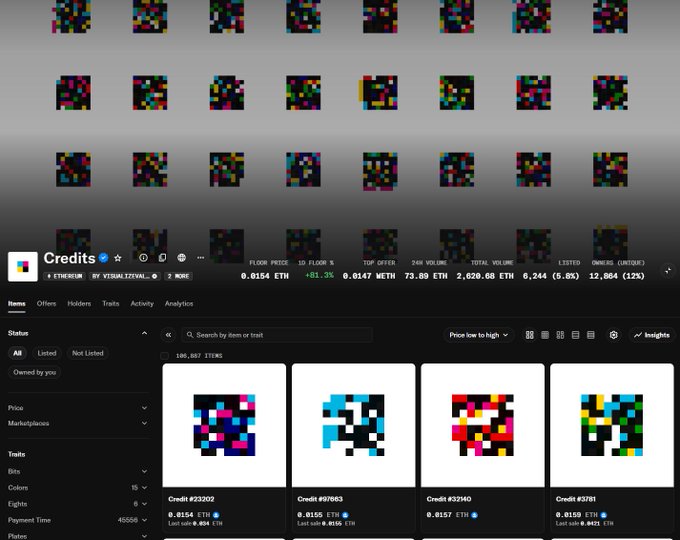Tick the select-all checkbox beside the items count
Viewport: 680px width, 540px height.
tap(164, 356)
